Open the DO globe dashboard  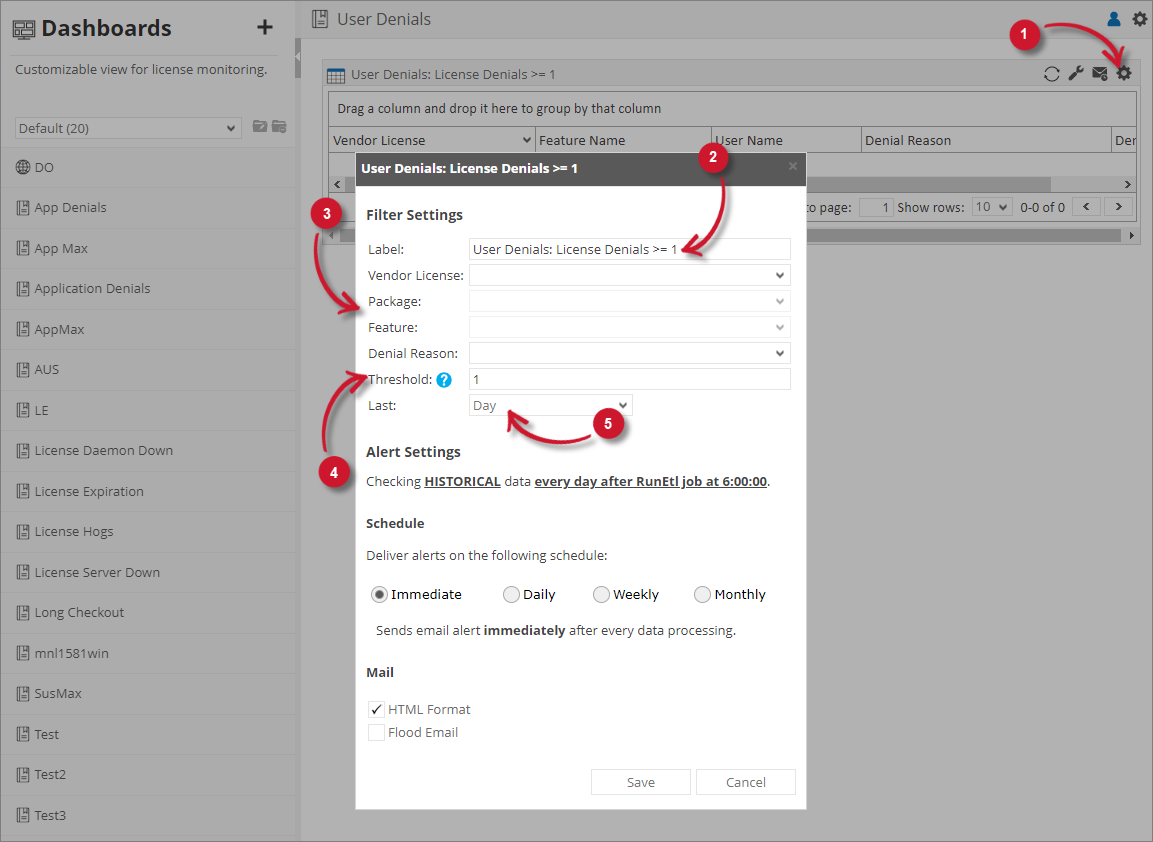147,168
